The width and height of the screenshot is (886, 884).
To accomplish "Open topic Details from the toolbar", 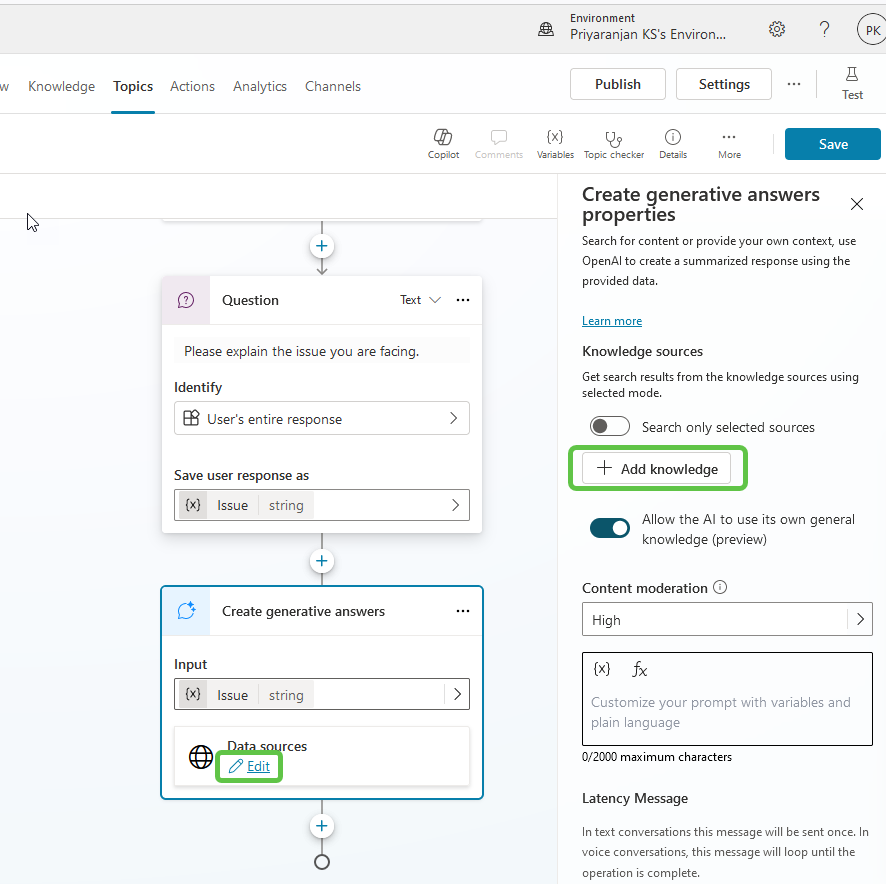I will click(x=672, y=143).
